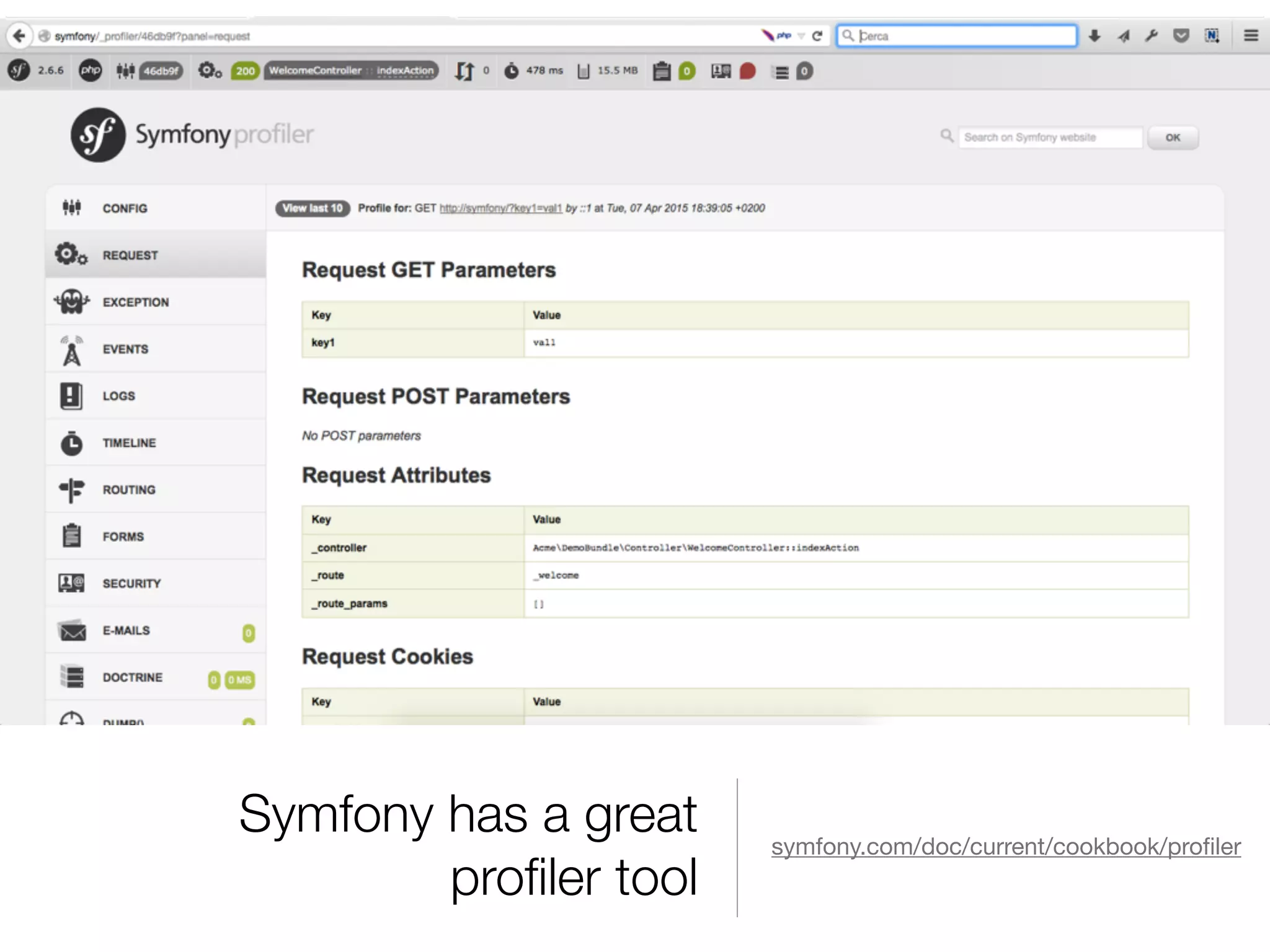Click the Symfony logo in debug toolbar
1270x952 pixels.
point(19,71)
